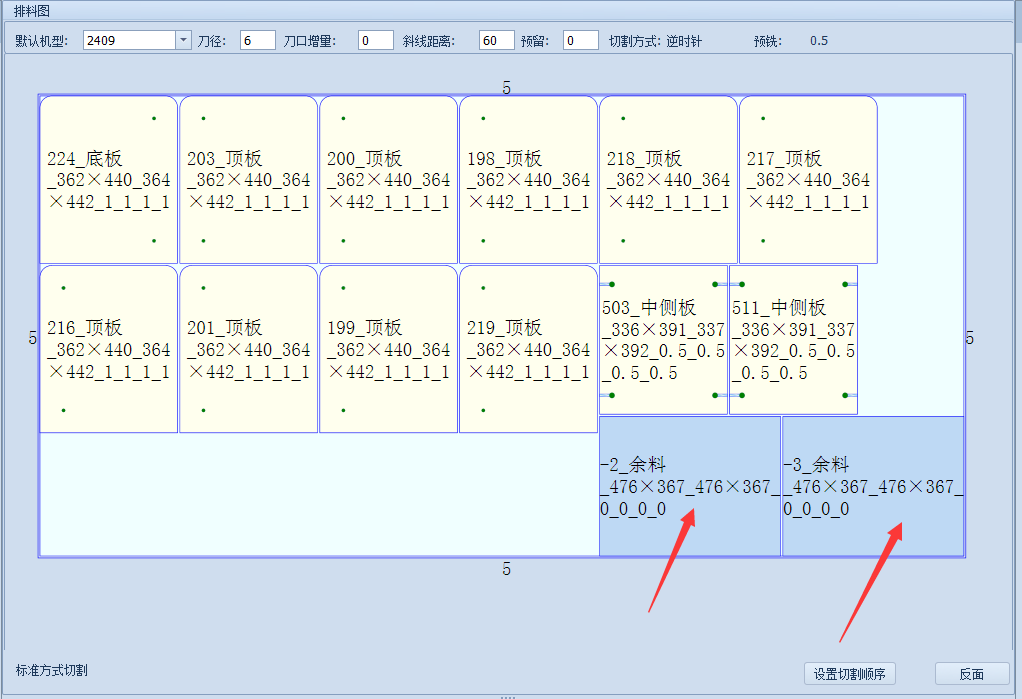This screenshot has width=1022, height=699.
Task: Click the 反面 button to view reverse side
Action: coord(971,674)
